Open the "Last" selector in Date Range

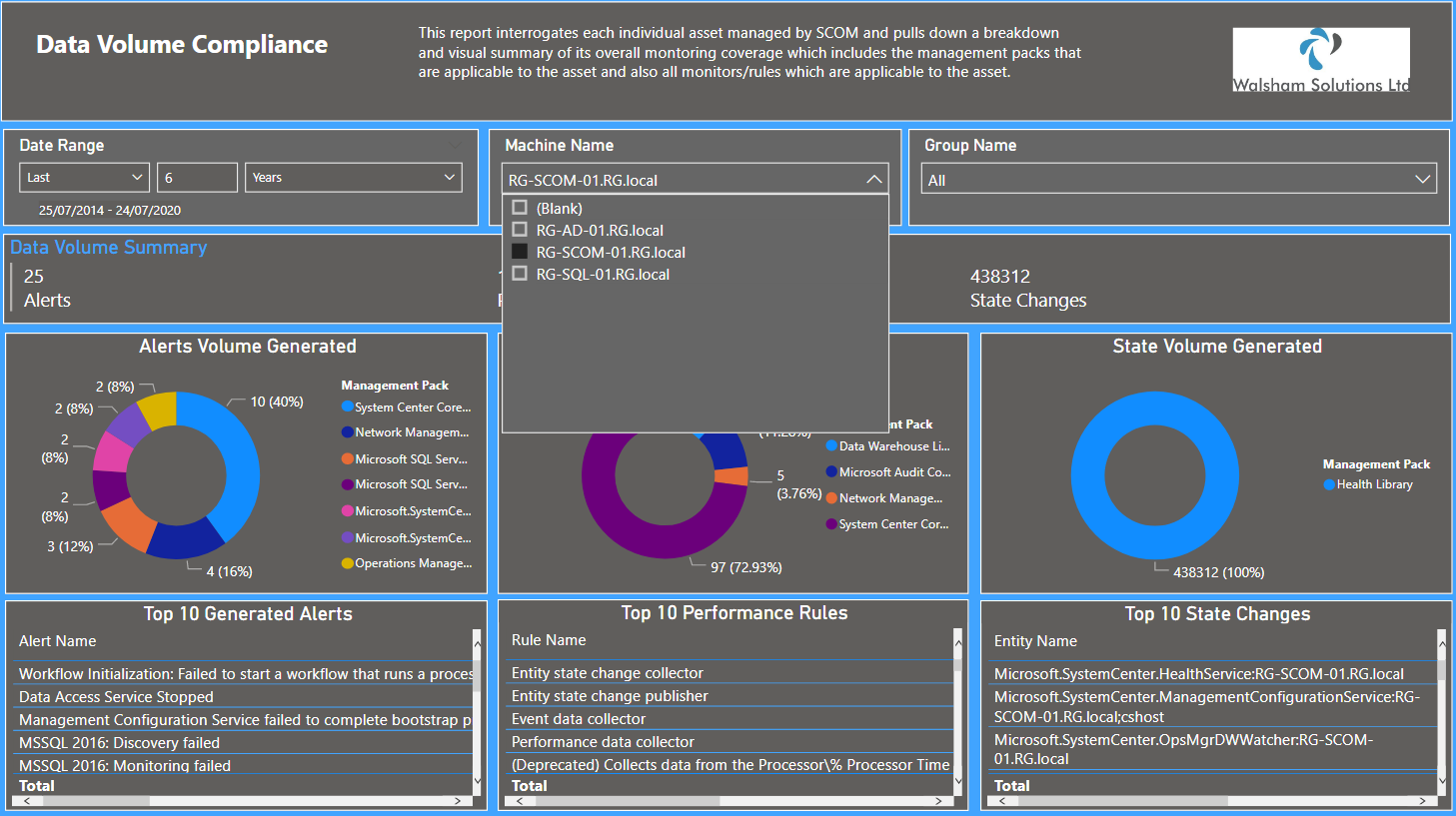84,177
